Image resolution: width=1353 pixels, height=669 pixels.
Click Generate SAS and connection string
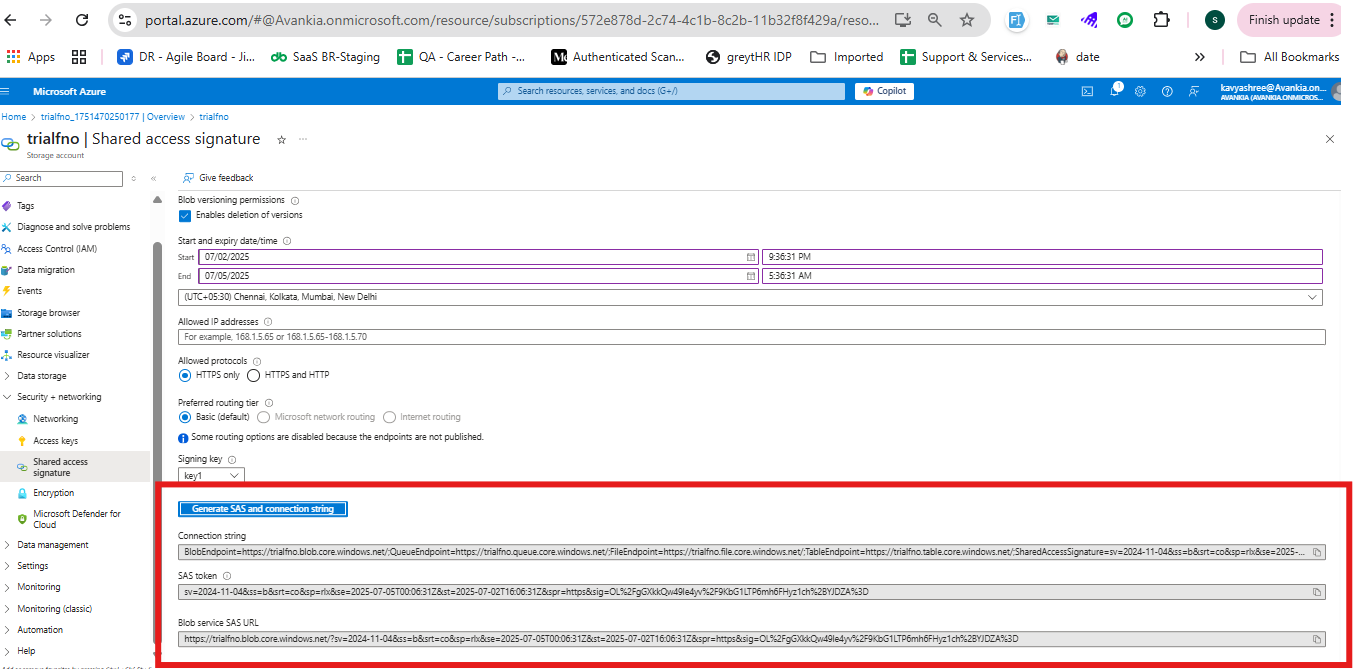[x=263, y=509]
